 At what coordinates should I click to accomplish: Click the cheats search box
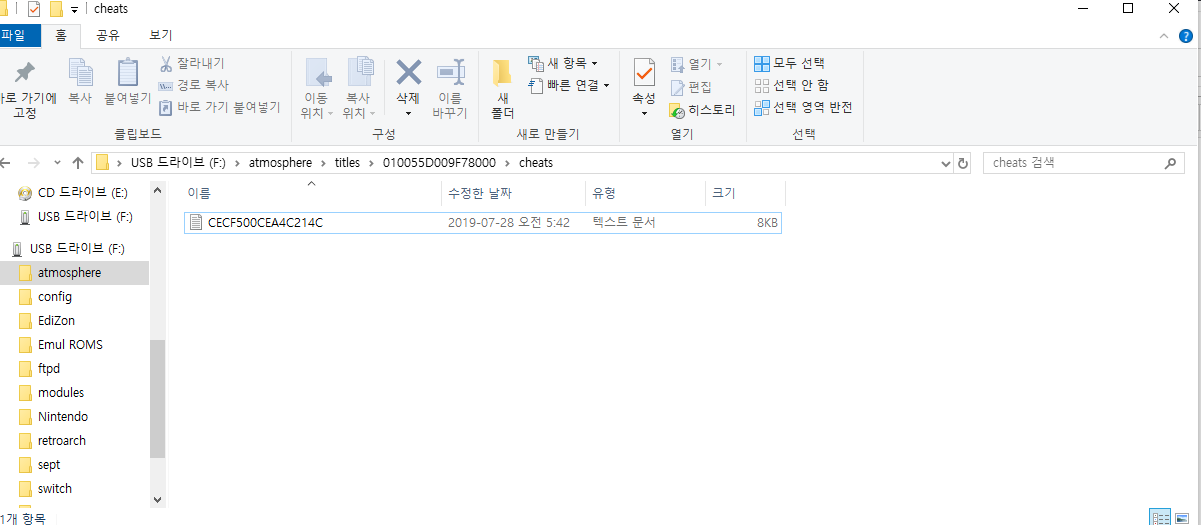[x=1084, y=163]
